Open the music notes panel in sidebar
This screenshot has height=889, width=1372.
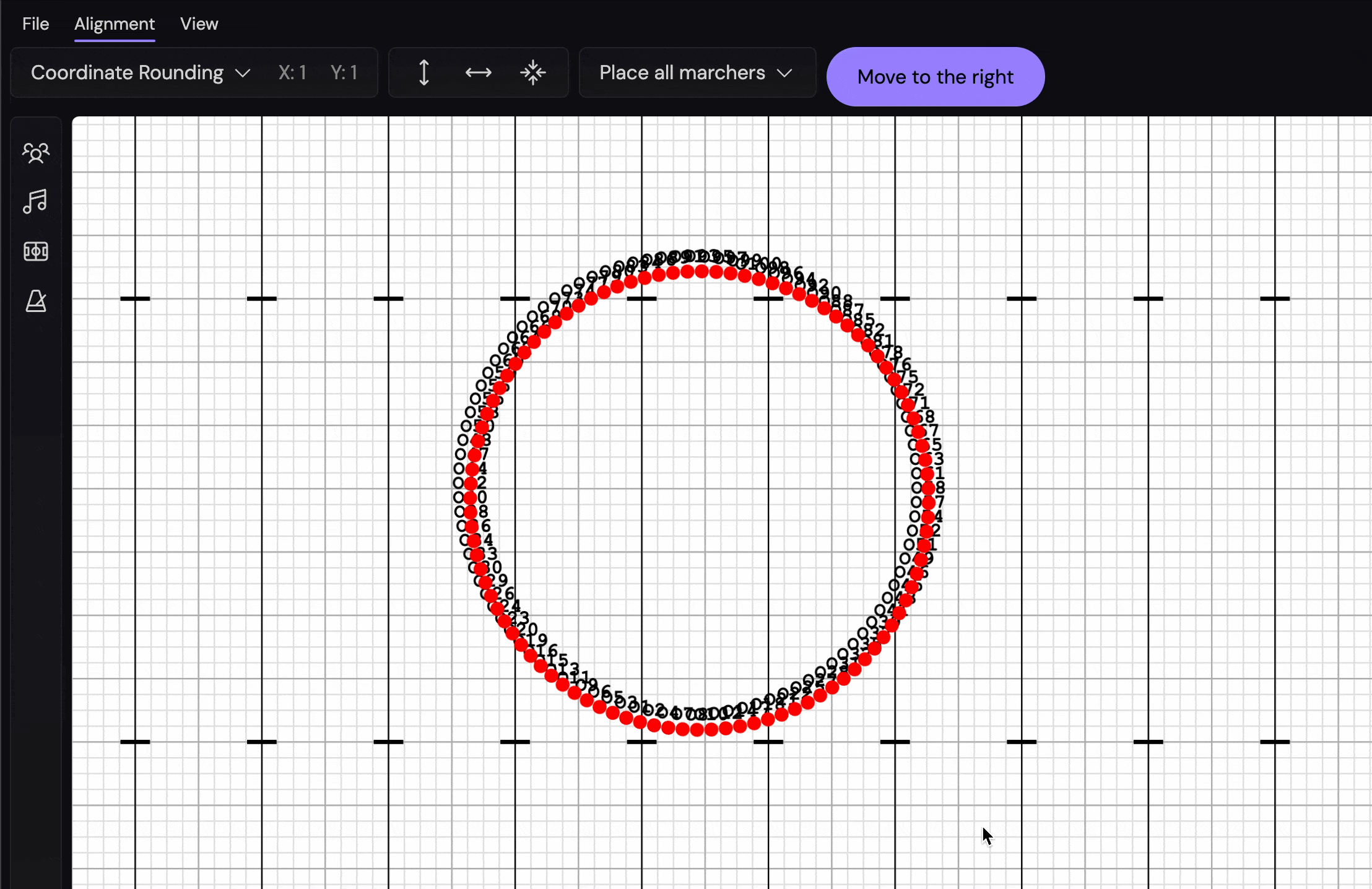(x=35, y=201)
